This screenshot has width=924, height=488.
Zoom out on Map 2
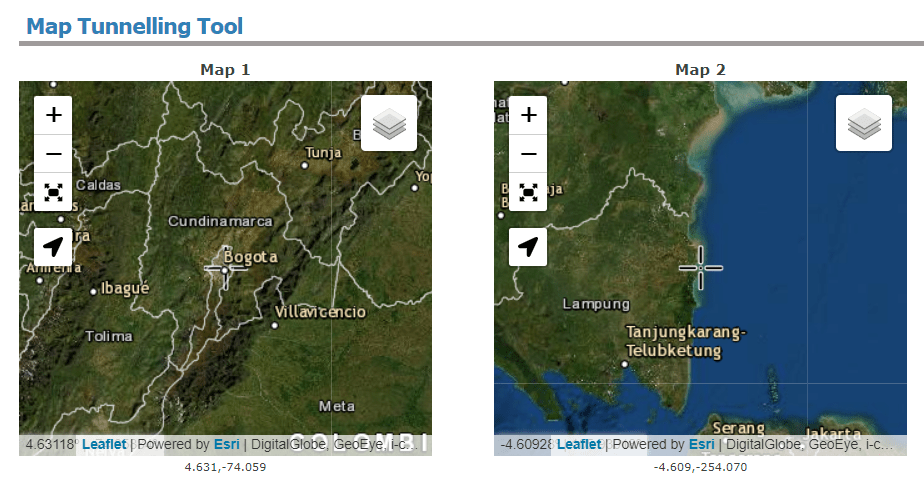click(x=528, y=154)
